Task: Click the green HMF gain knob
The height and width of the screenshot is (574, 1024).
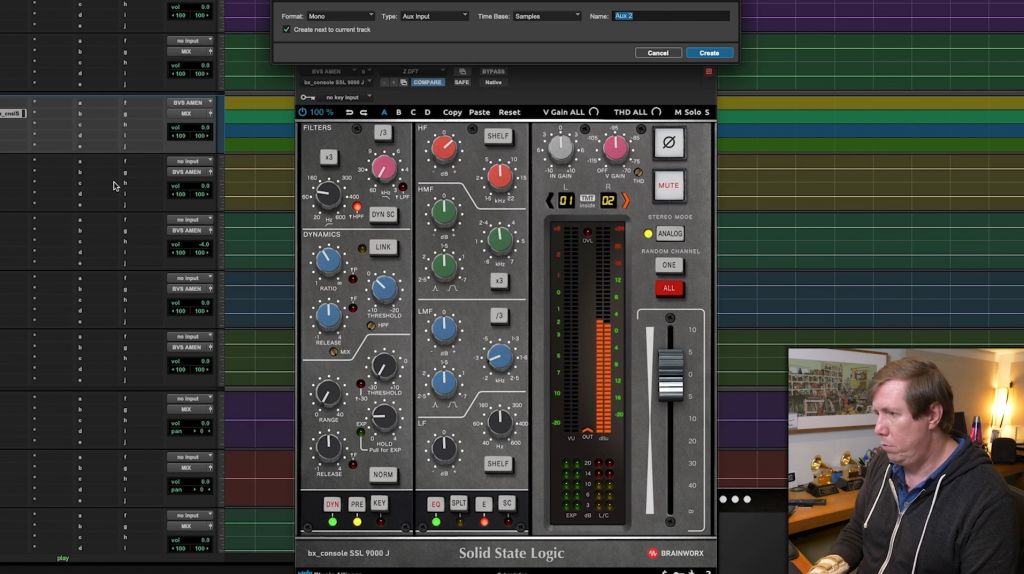Action: click(444, 211)
